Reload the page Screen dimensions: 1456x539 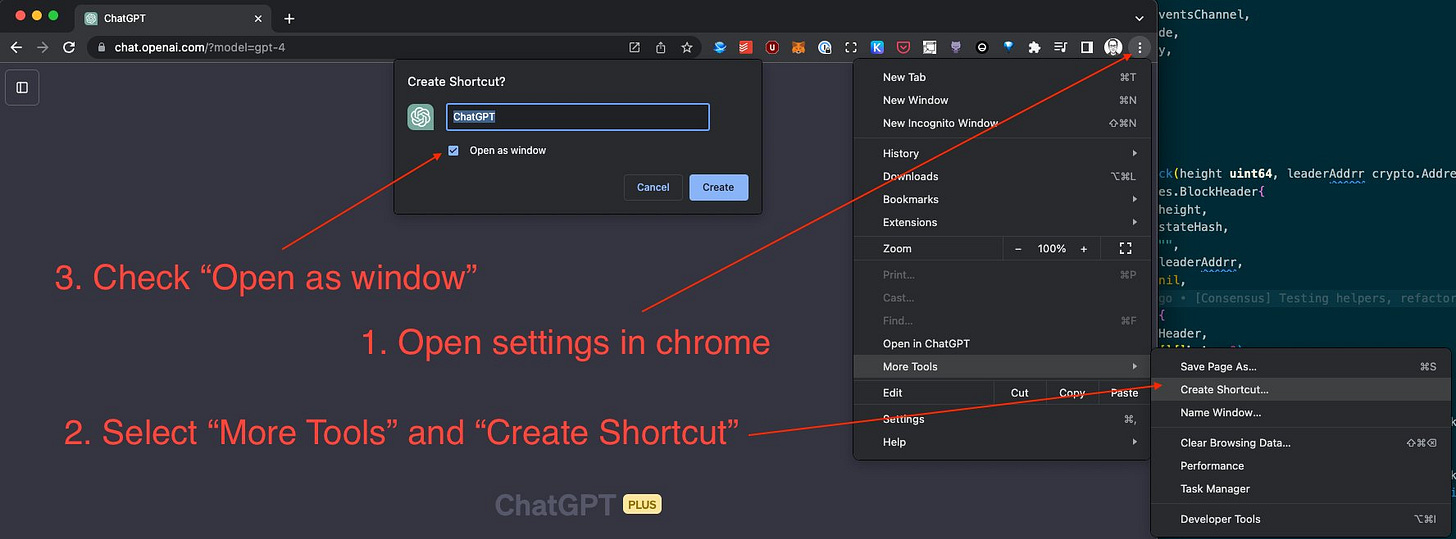[69, 47]
